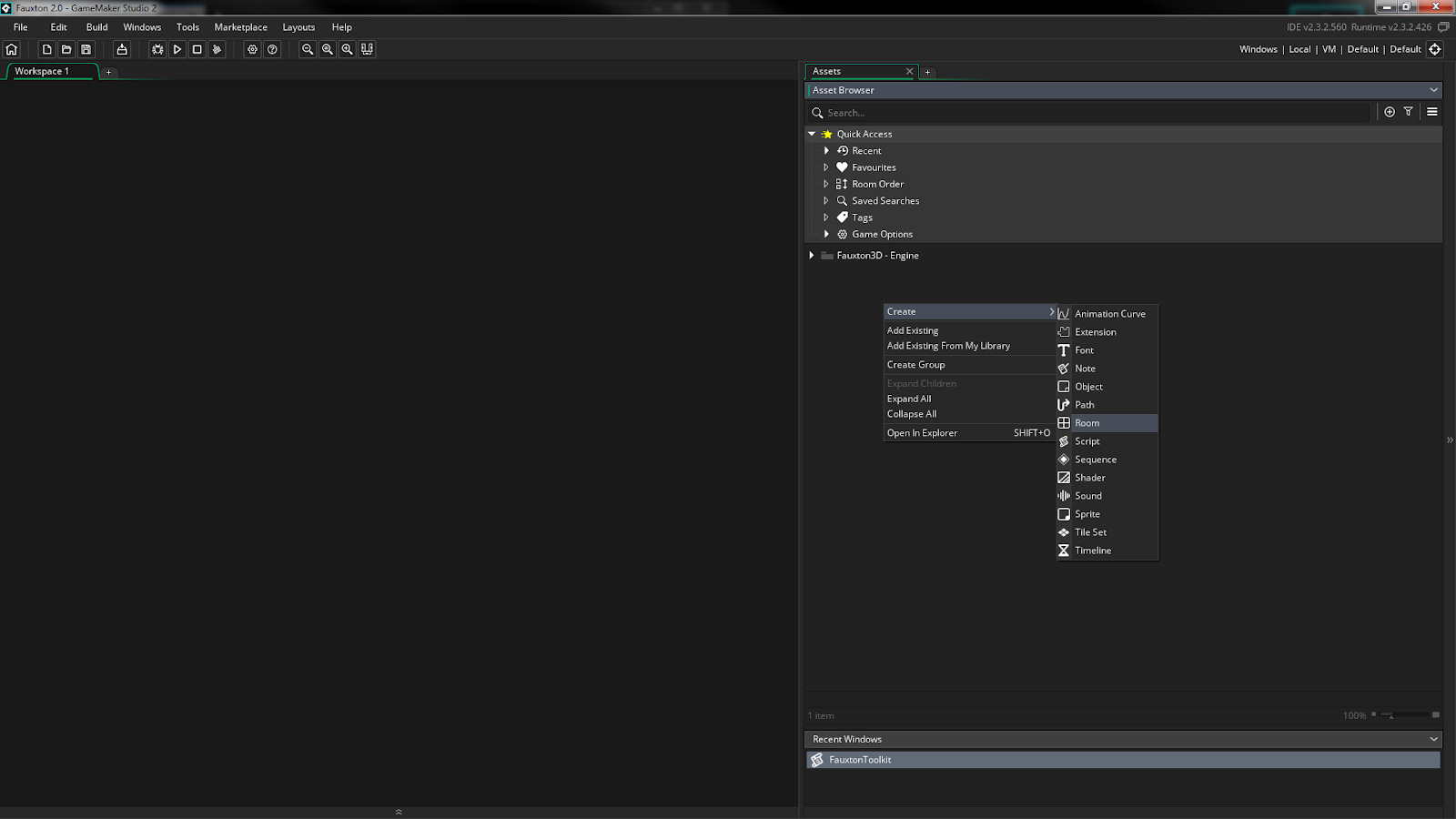Open the Build menu
1456x819 pixels.
point(97,27)
